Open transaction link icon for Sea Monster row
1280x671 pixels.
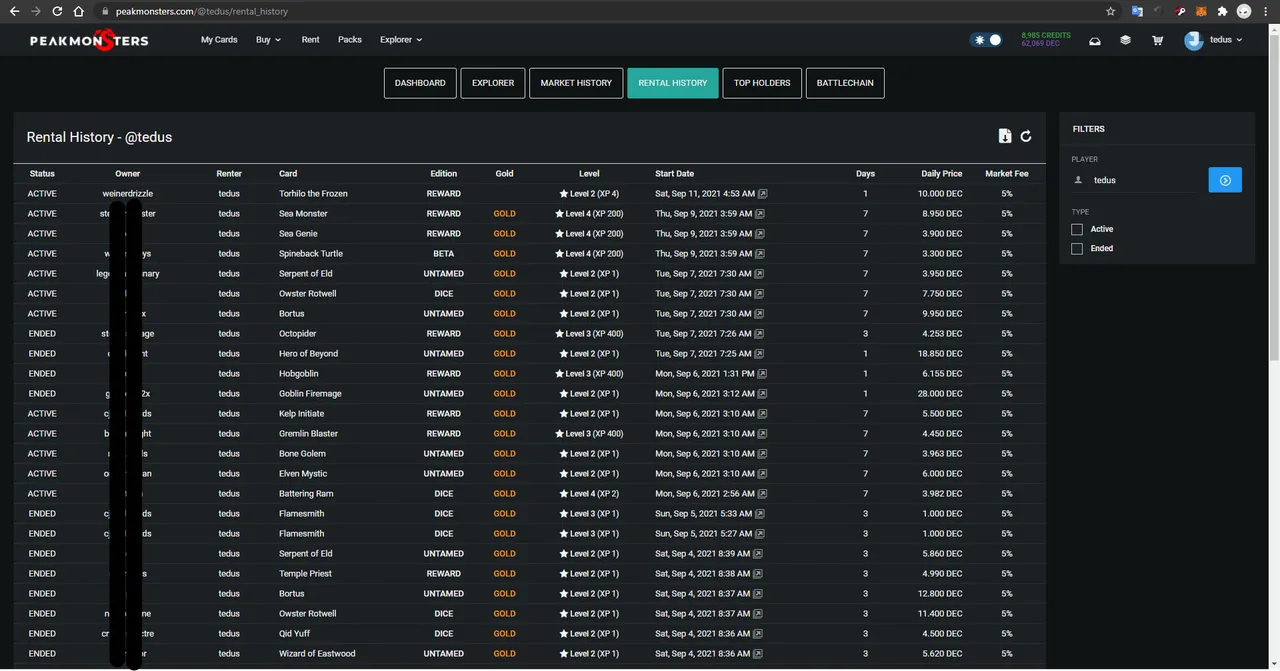pyautogui.click(x=759, y=213)
